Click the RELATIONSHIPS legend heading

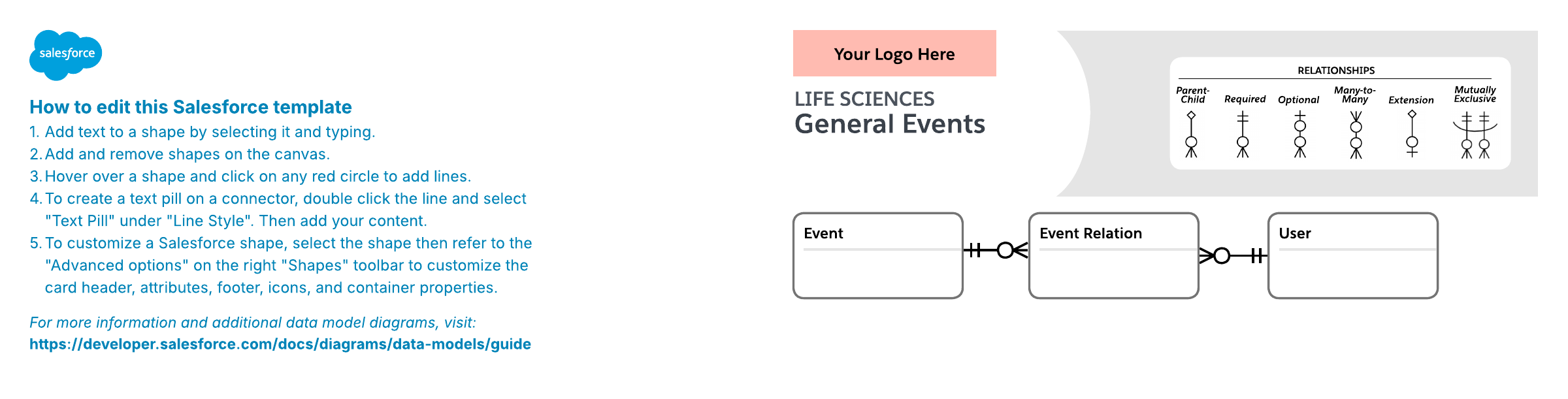(1335, 71)
